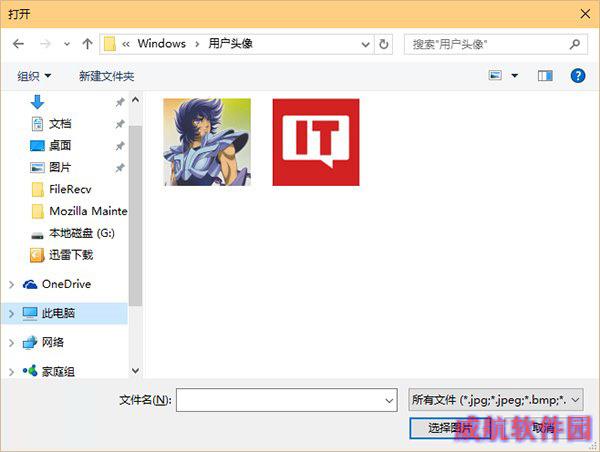Viewport: 600px width, 452px height.
Task: Click 新建文件夹 button
Action: [x=106, y=76]
